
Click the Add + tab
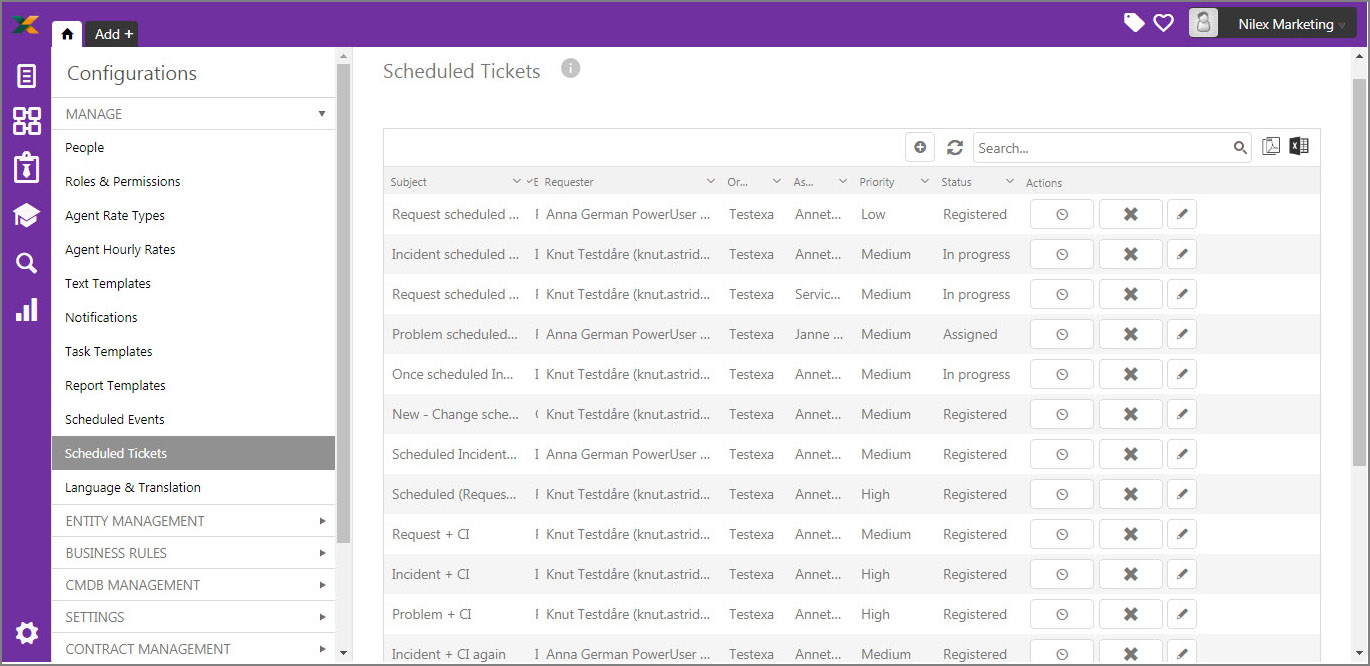(x=114, y=34)
